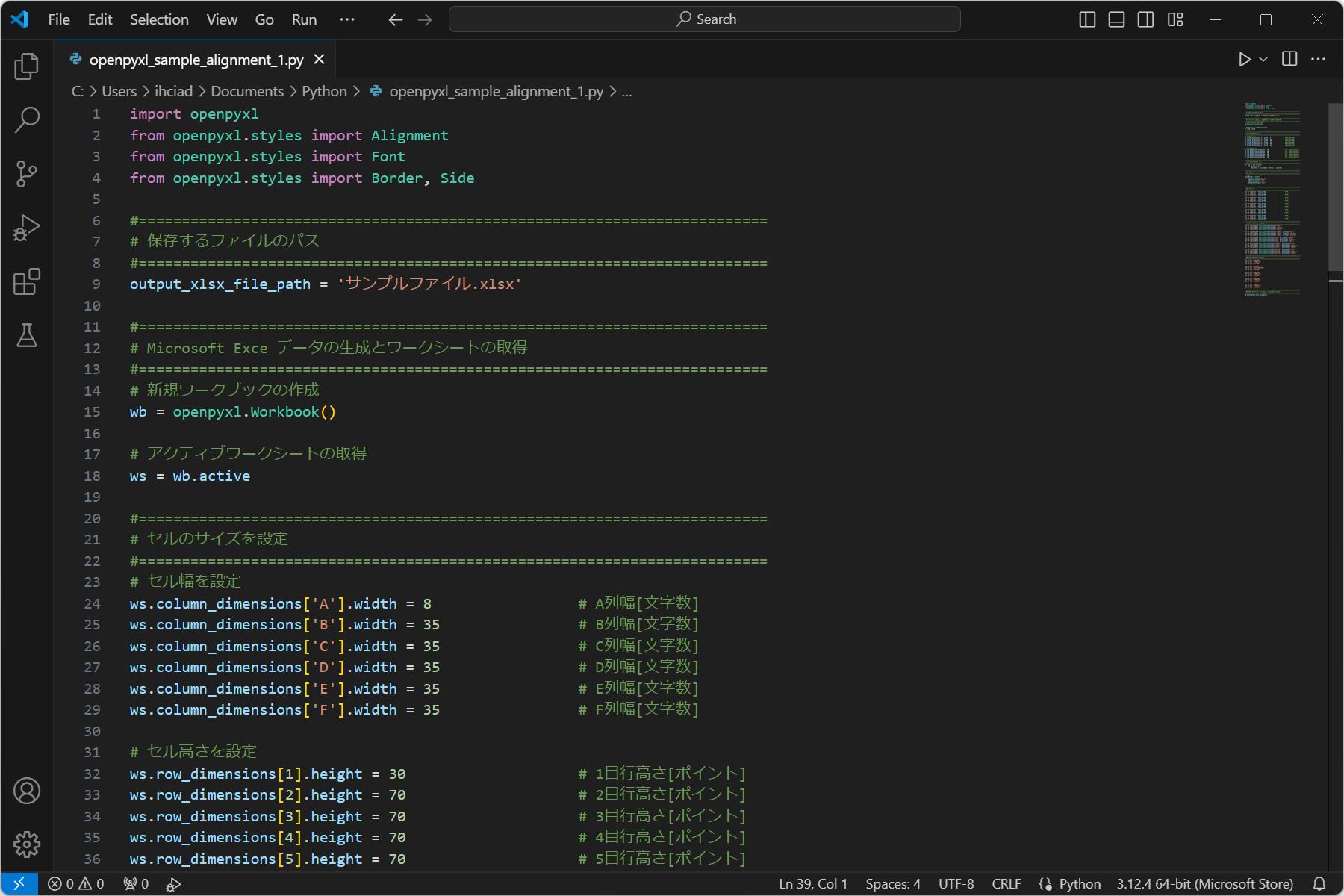Open the Run menu
1344x896 pixels.
[x=304, y=19]
